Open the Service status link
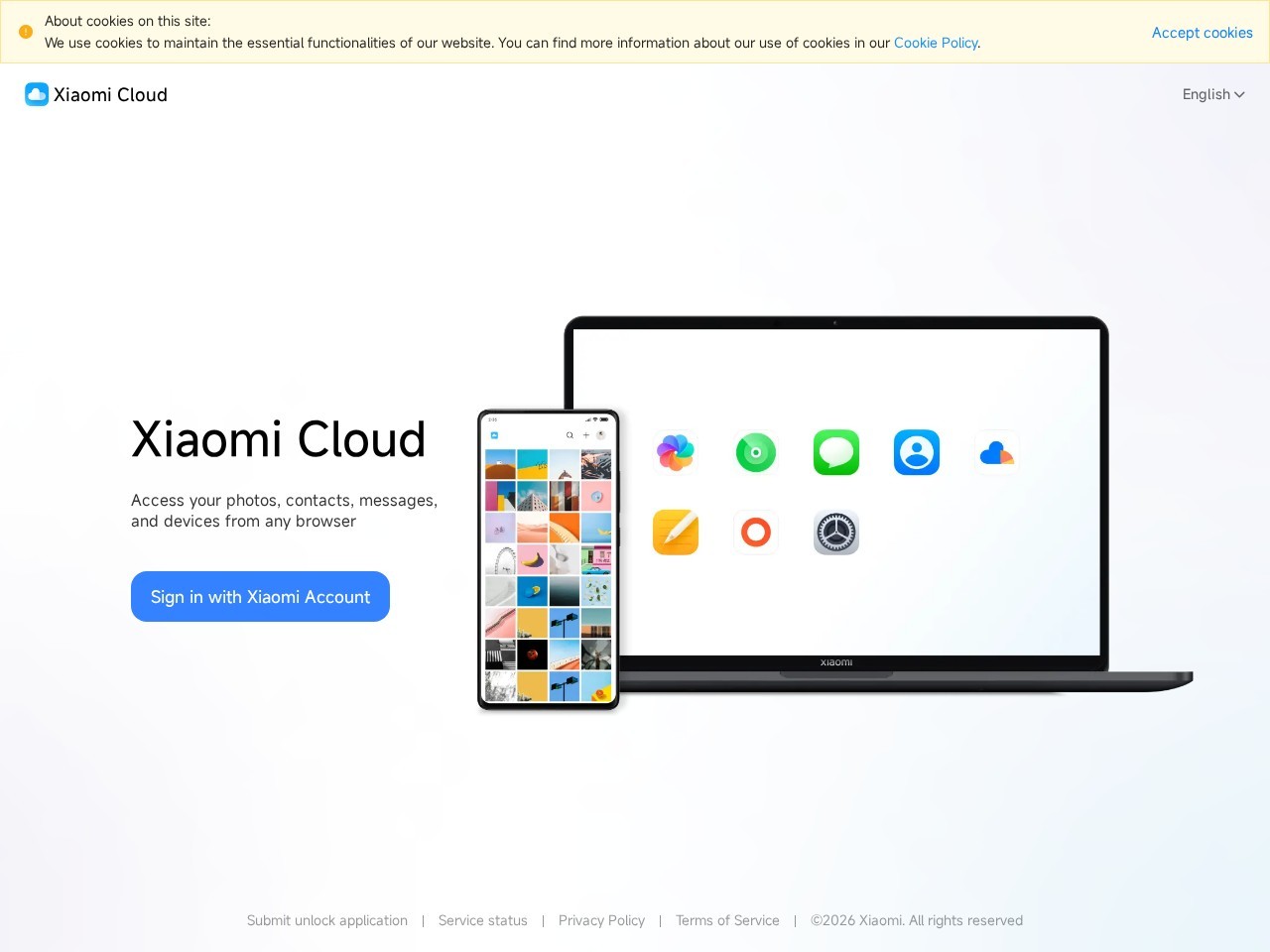 point(483,920)
